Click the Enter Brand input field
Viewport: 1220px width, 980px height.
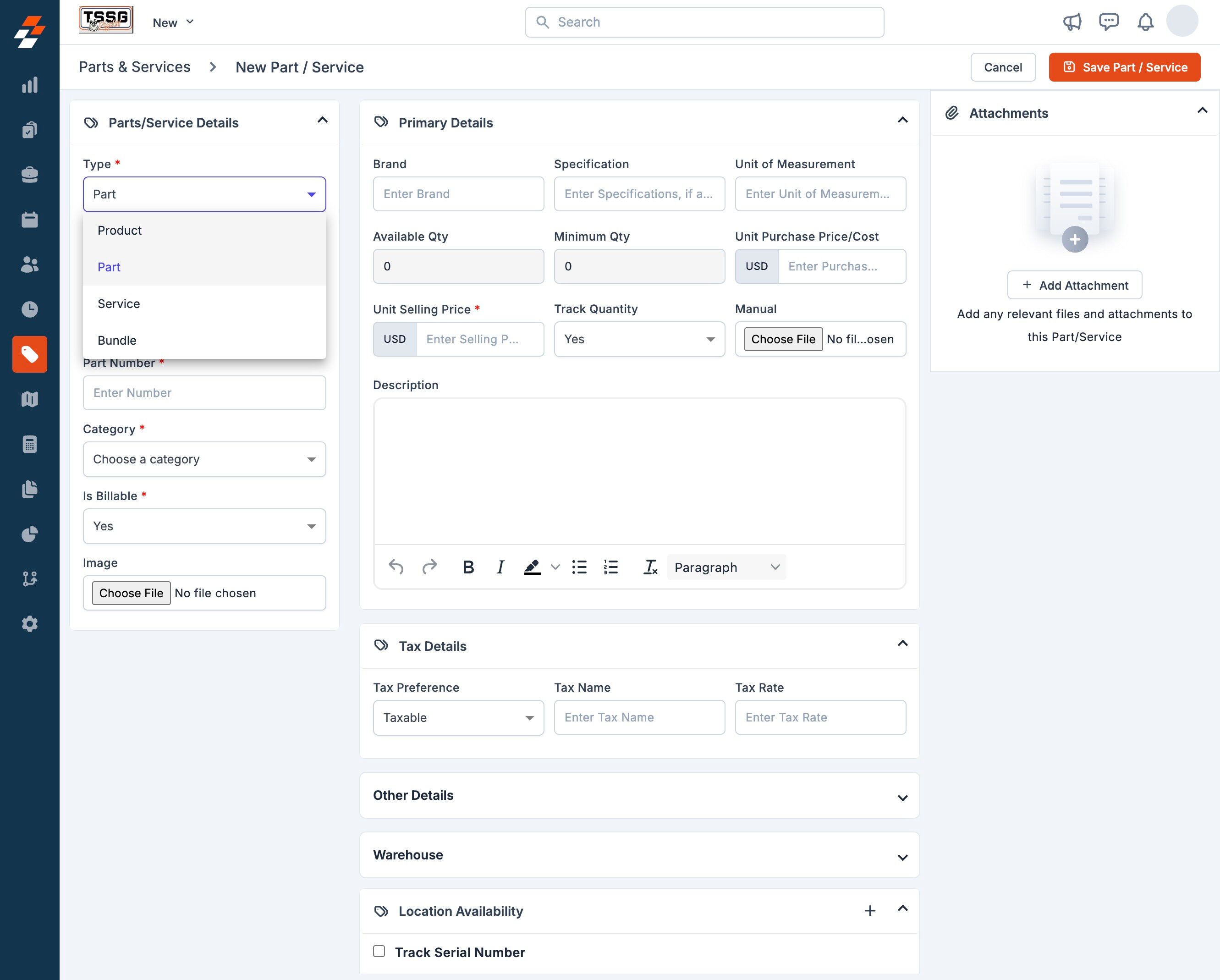[x=458, y=194]
